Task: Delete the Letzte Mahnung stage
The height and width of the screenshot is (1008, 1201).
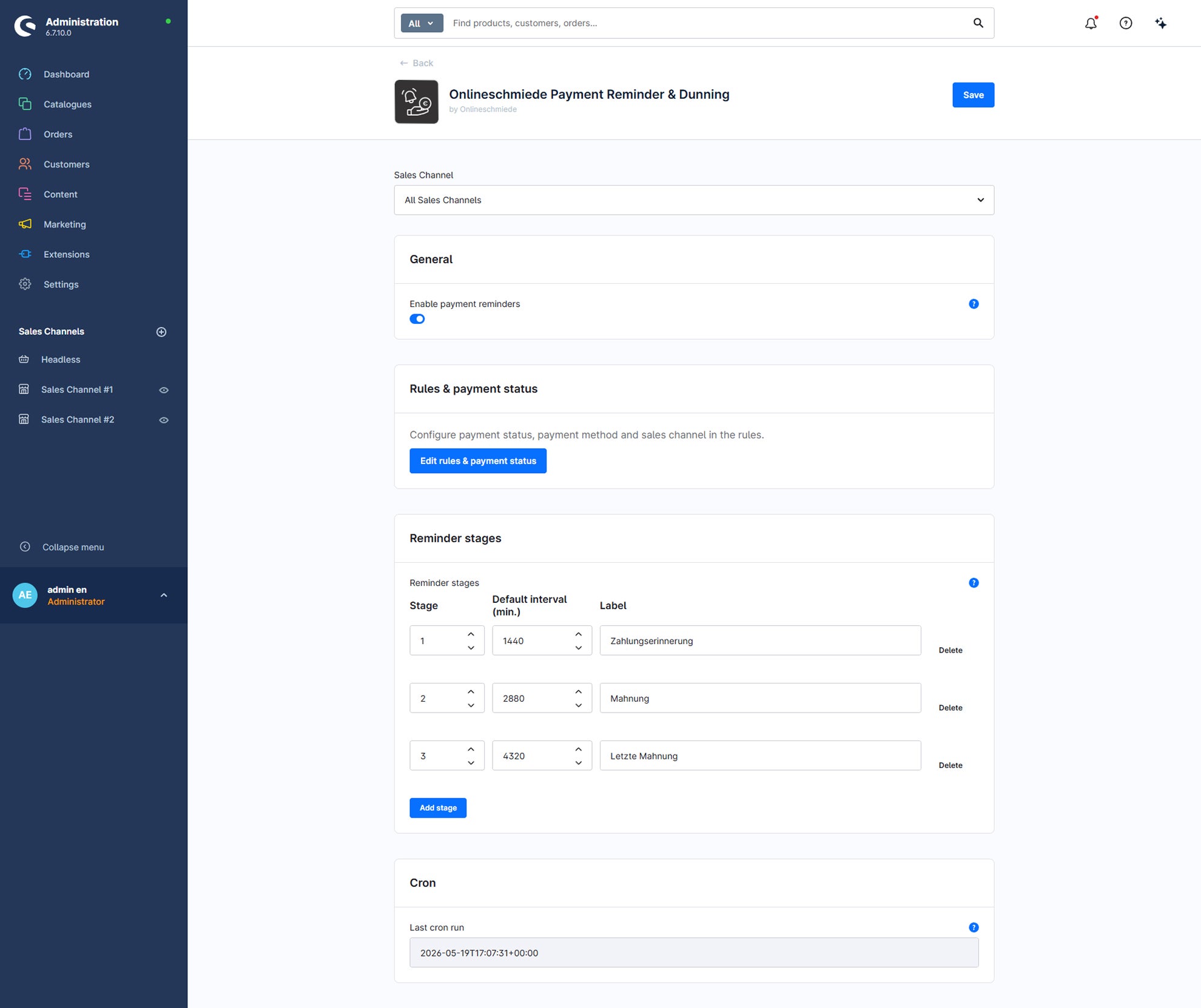Action: [950, 765]
